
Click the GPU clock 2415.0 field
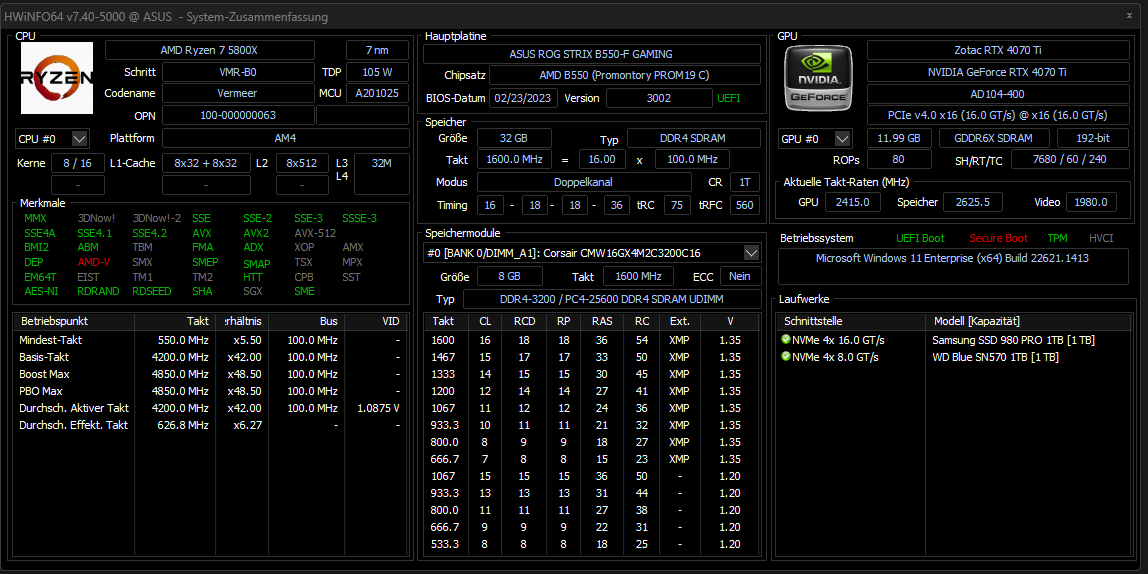point(853,202)
